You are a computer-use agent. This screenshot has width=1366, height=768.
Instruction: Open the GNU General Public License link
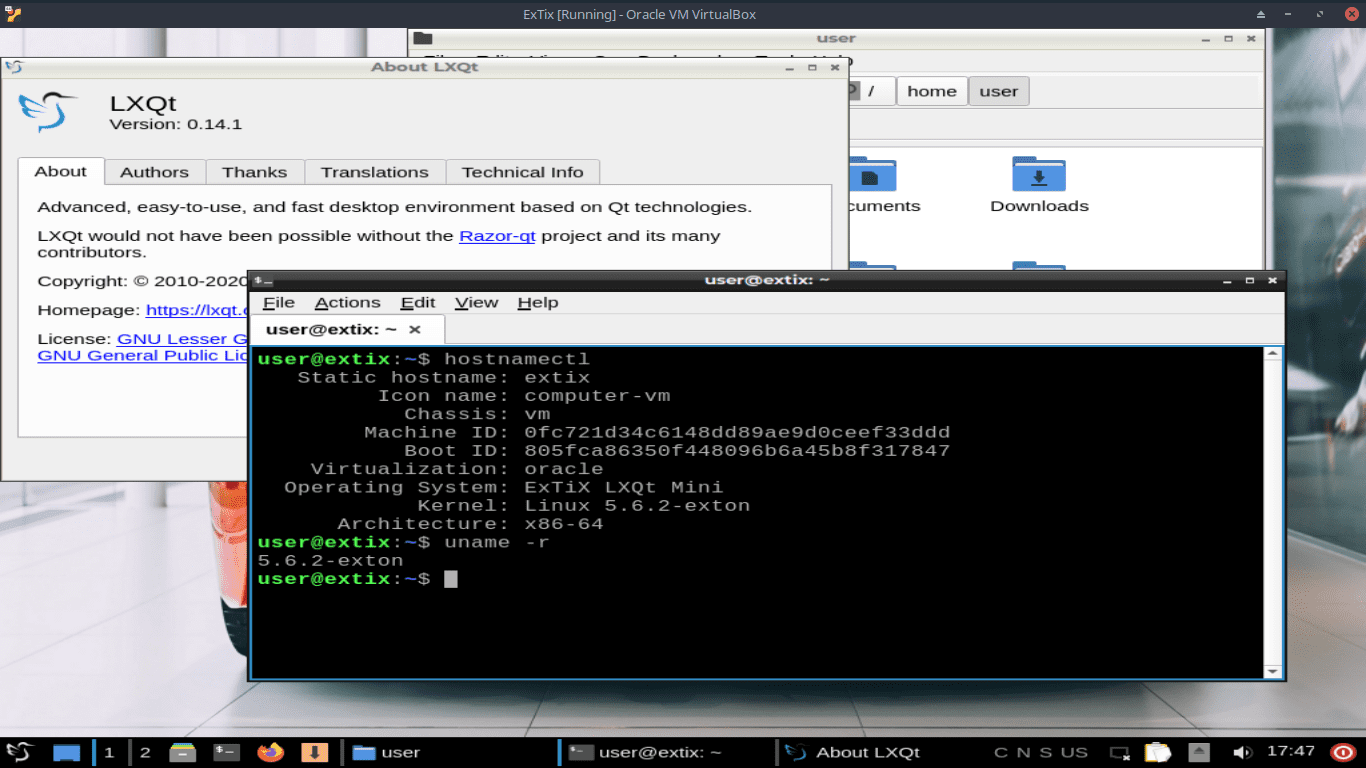coord(143,355)
